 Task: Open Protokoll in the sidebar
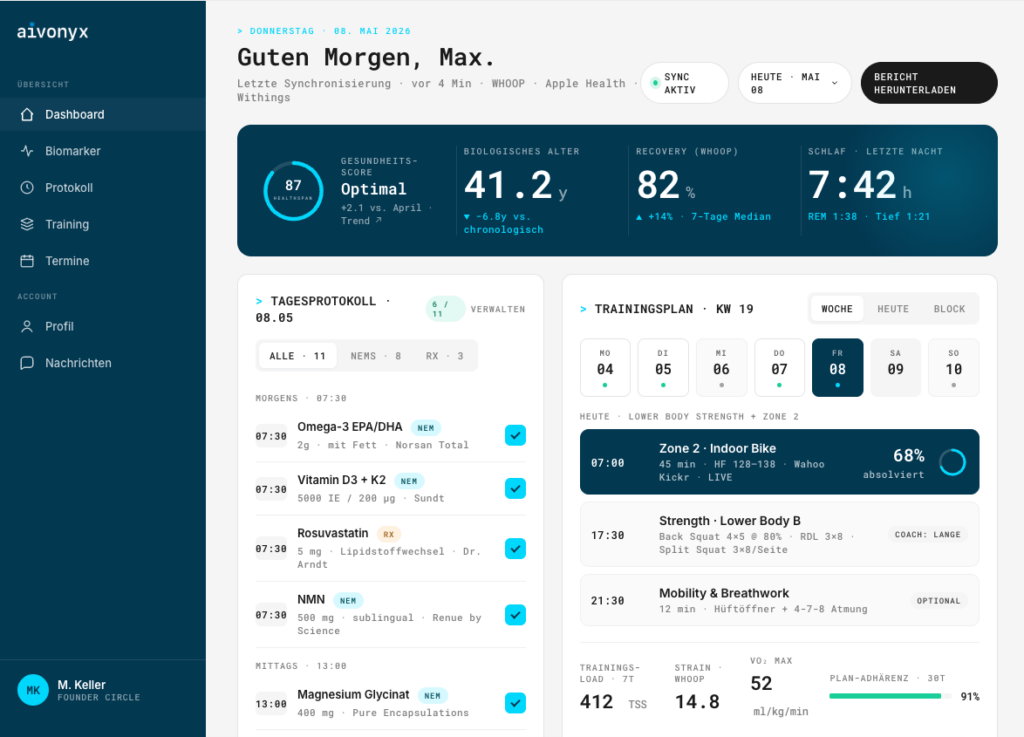tap(103, 187)
